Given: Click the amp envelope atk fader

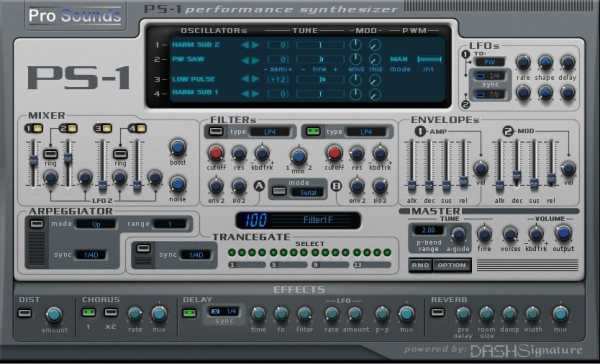Looking at the screenshot, I should (x=412, y=185).
